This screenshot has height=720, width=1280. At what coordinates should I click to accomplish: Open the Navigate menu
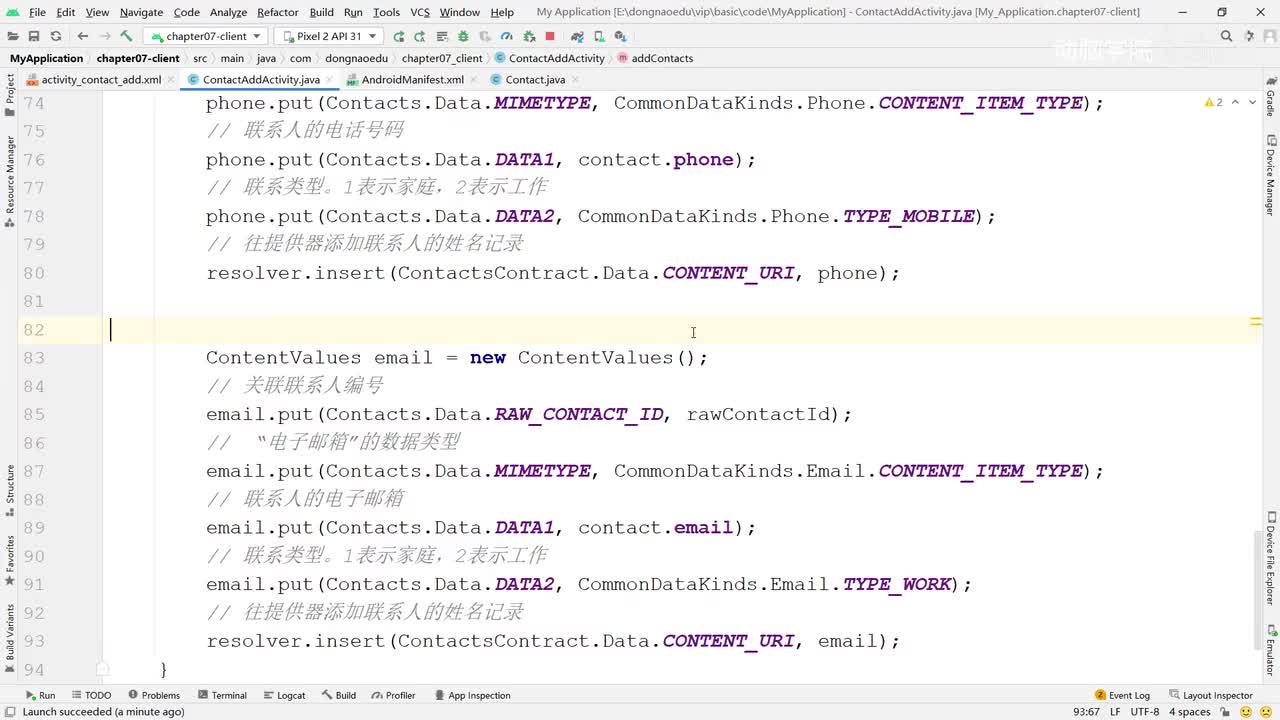141,12
